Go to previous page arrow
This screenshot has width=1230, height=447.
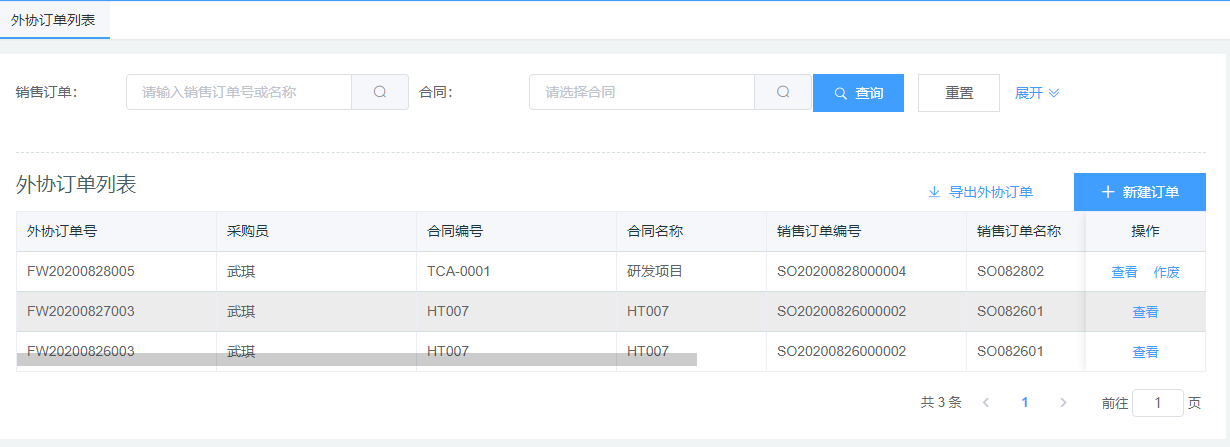pos(986,403)
